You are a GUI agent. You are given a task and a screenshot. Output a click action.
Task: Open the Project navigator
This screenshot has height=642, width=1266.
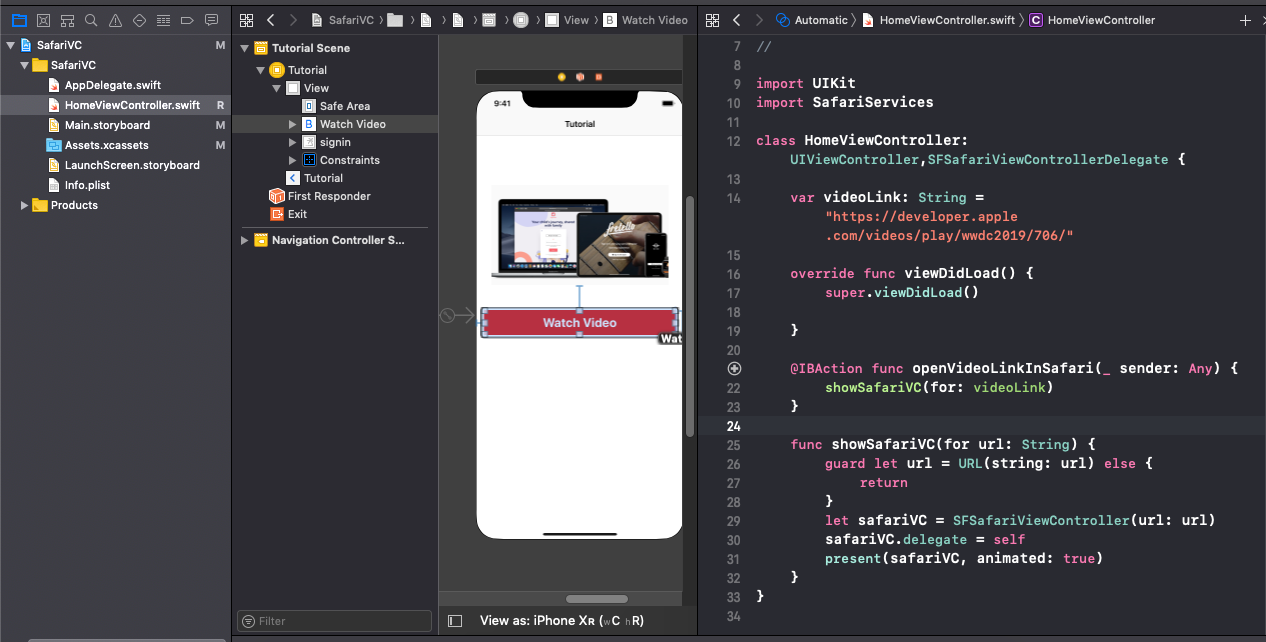tap(19, 20)
